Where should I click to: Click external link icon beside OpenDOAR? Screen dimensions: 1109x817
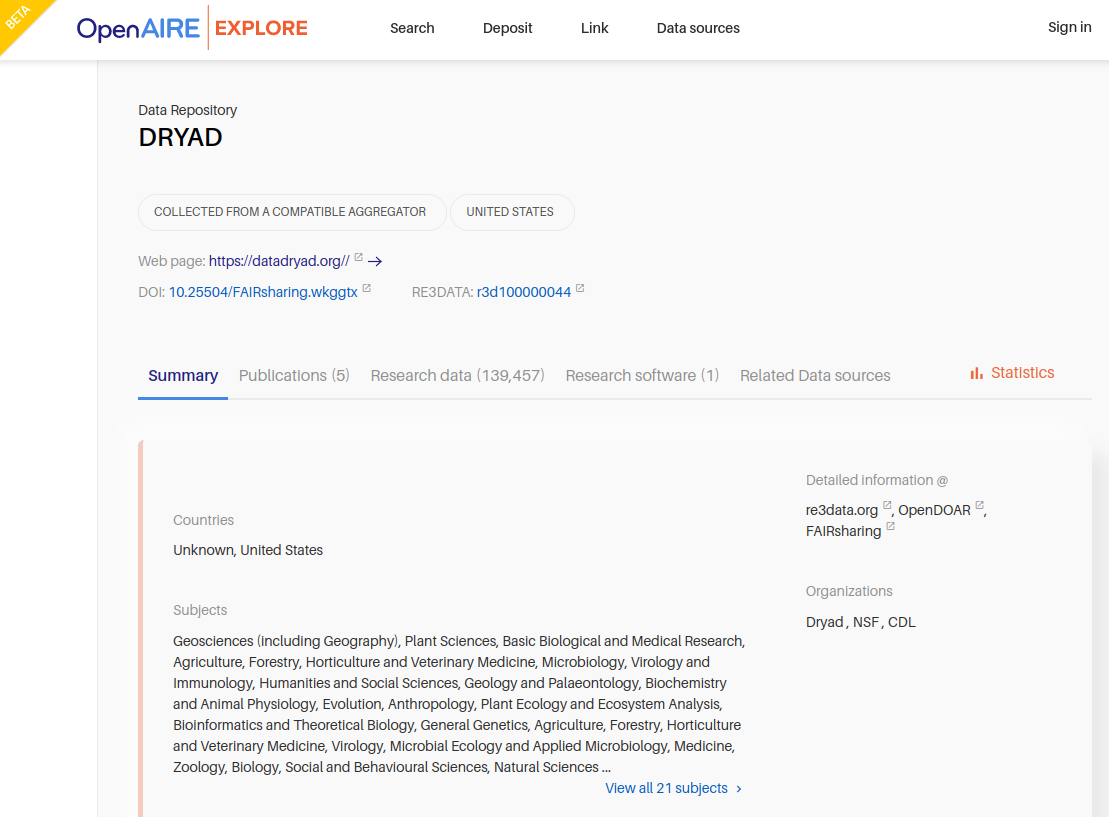[x=980, y=505]
